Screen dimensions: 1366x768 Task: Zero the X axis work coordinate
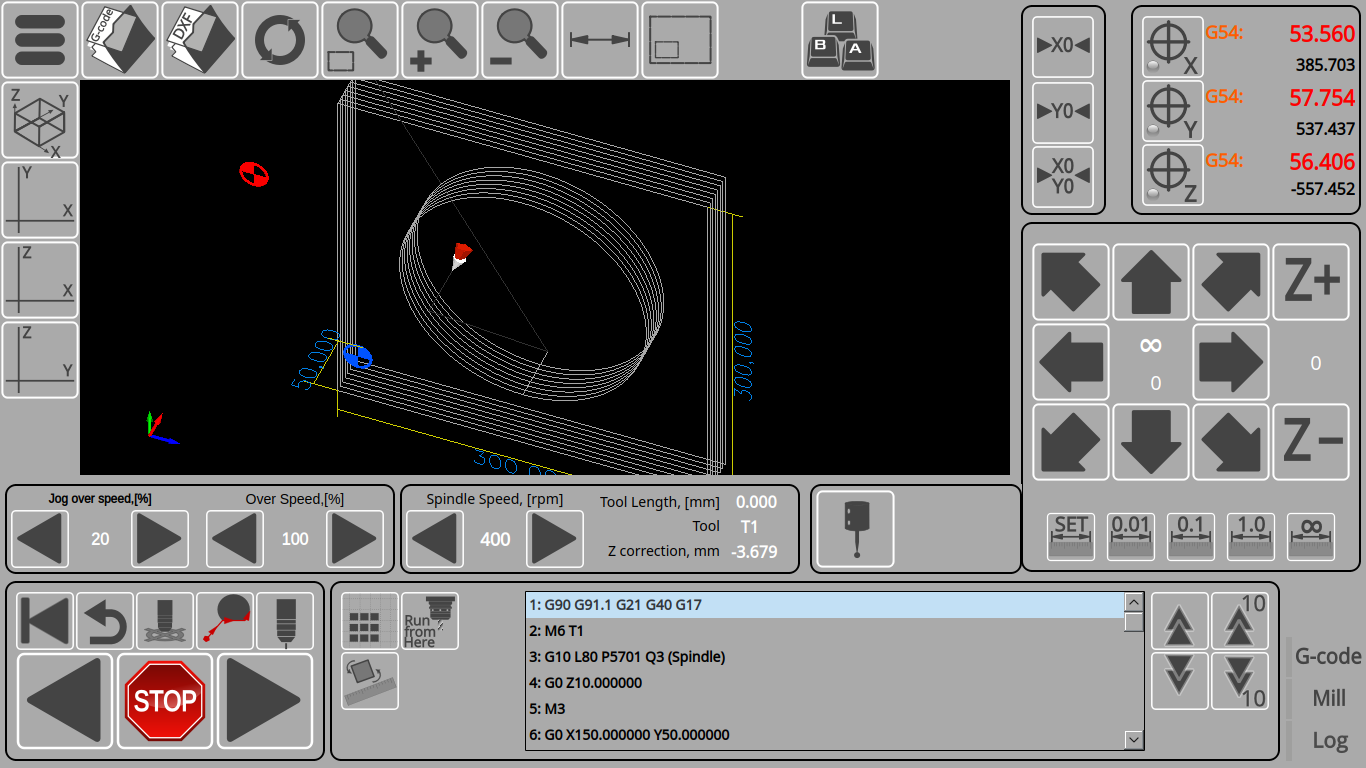click(1173, 46)
